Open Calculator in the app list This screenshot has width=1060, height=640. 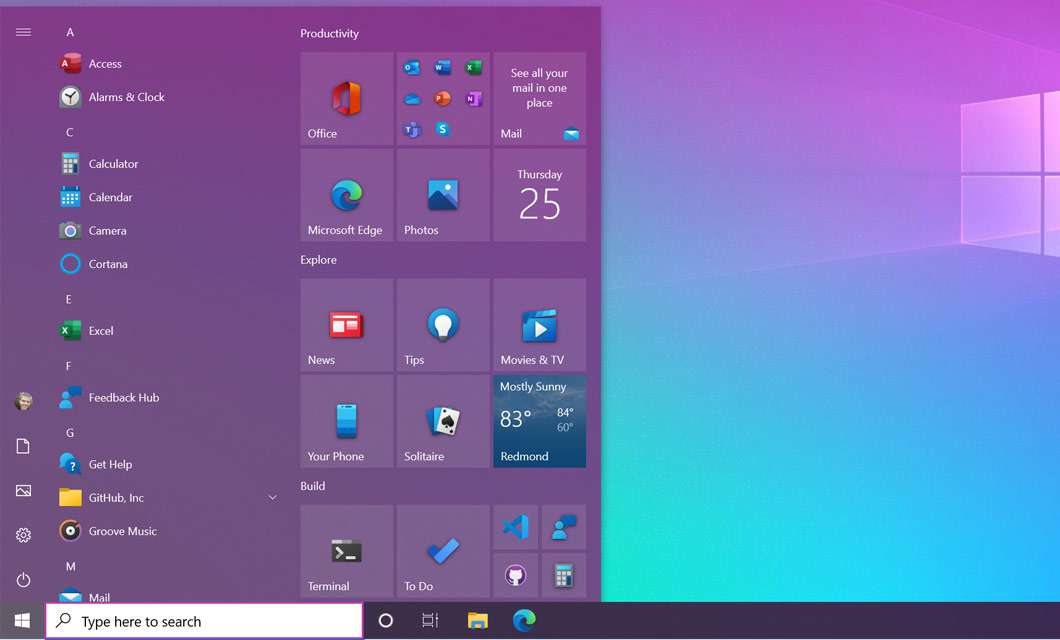[169, 164]
